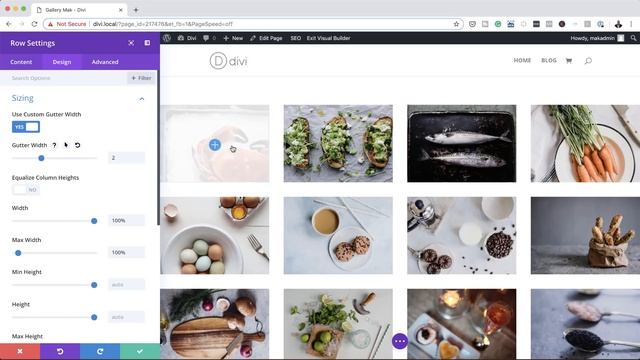Open the Filter options button
The height and width of the screenshot is (360, 640).
[141, 78]
